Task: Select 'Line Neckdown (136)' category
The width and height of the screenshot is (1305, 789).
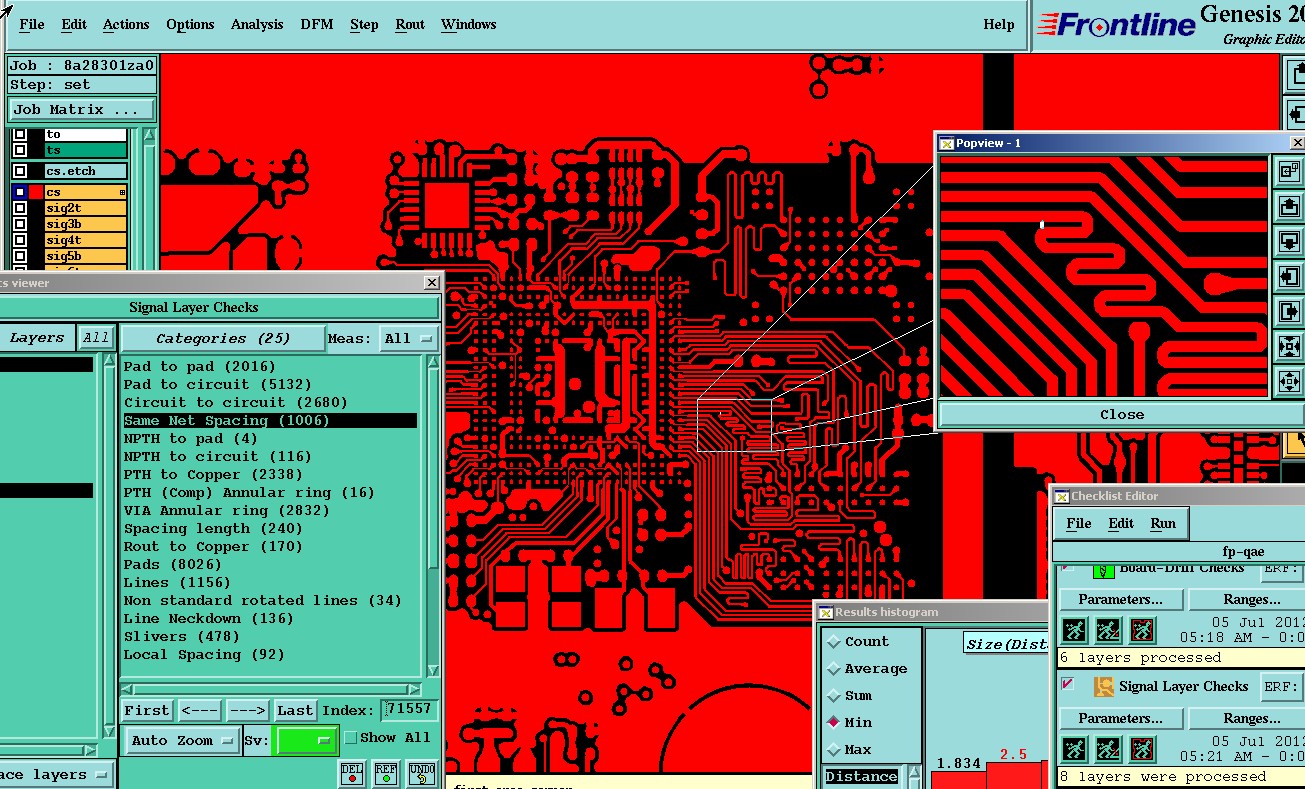Action: click(209, 618)
